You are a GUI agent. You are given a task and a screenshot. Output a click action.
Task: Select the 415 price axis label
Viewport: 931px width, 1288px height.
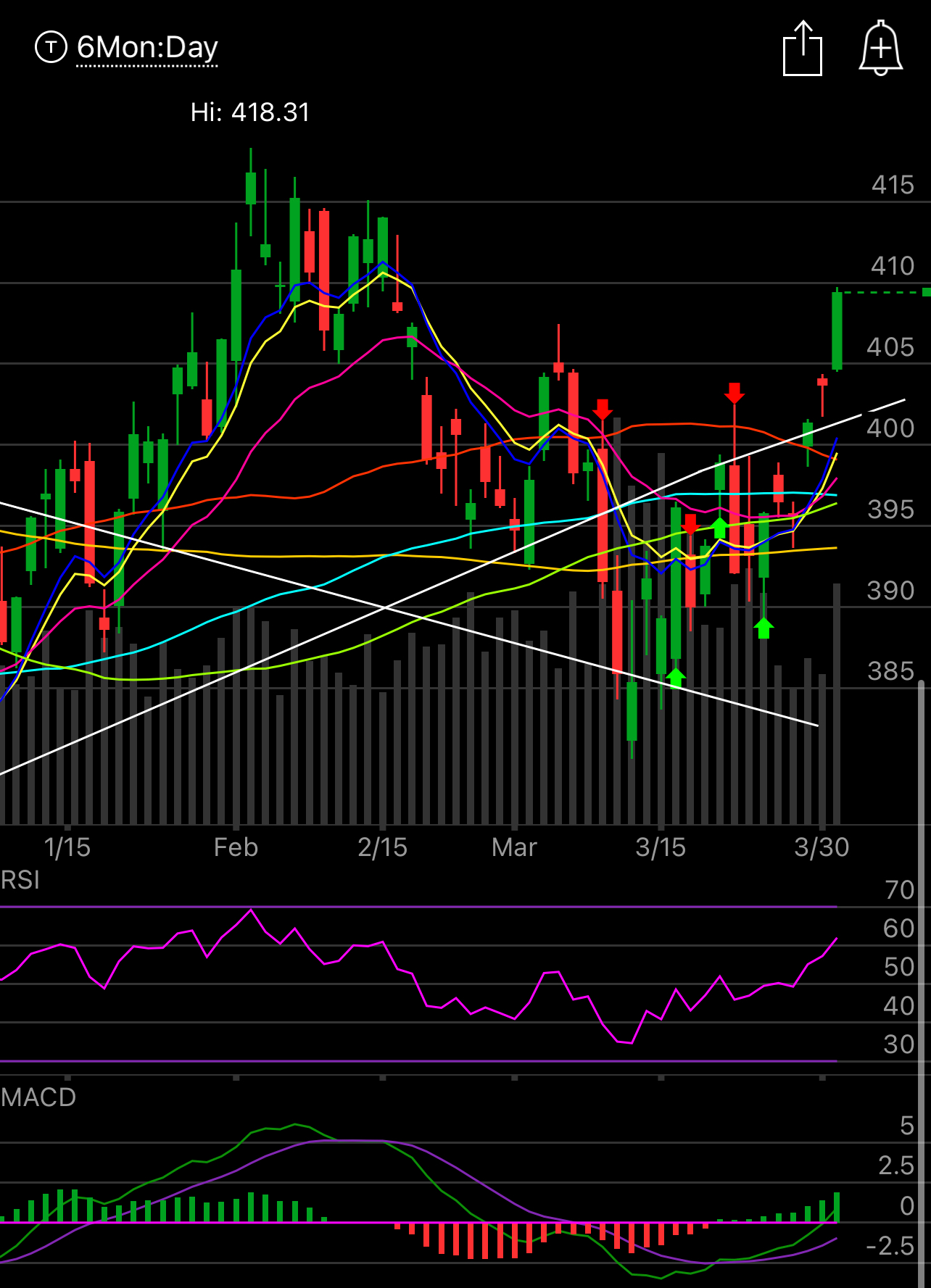[x=893, y=185]
